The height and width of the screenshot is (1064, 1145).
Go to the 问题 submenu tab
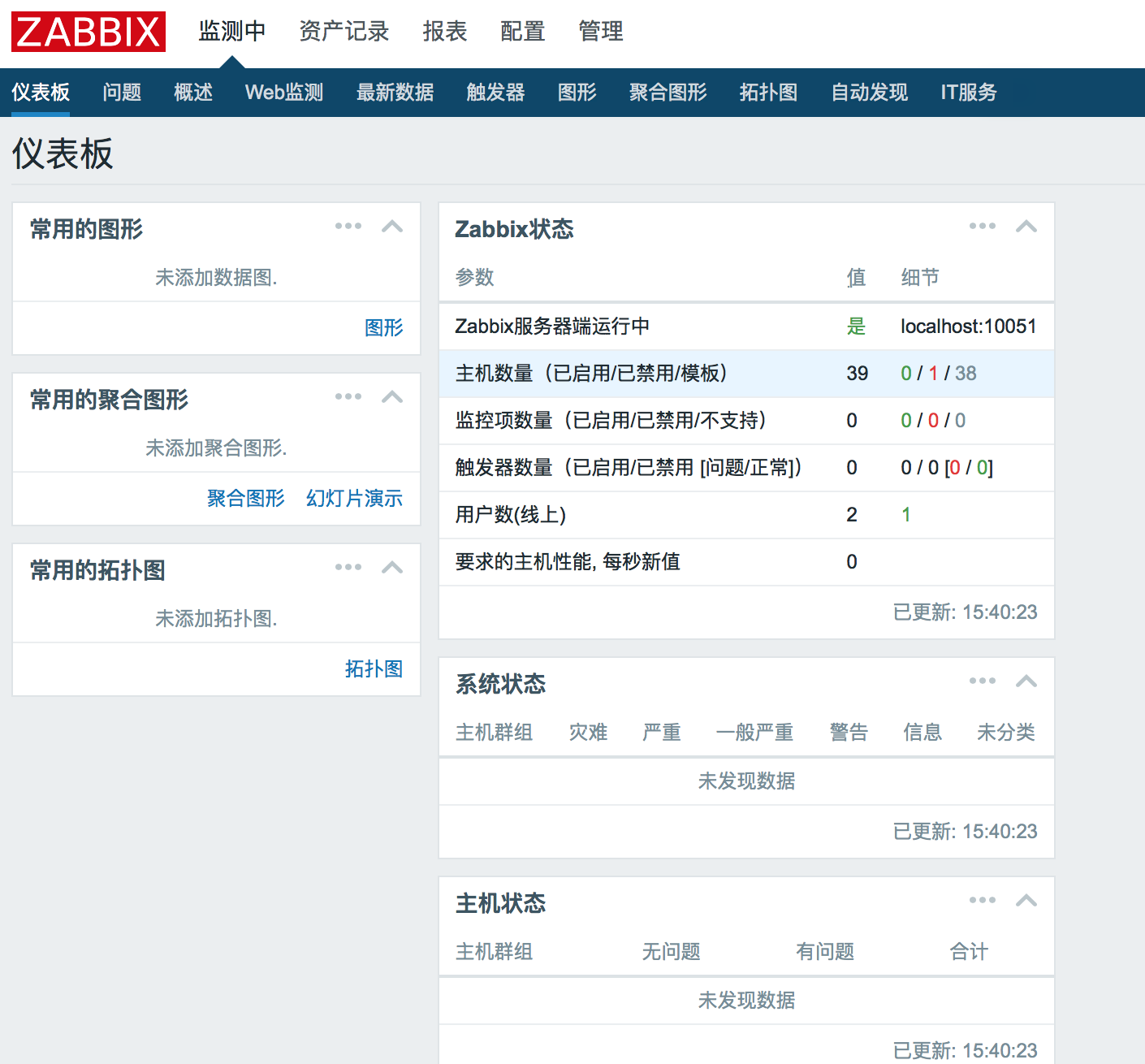tap(122, 93)
